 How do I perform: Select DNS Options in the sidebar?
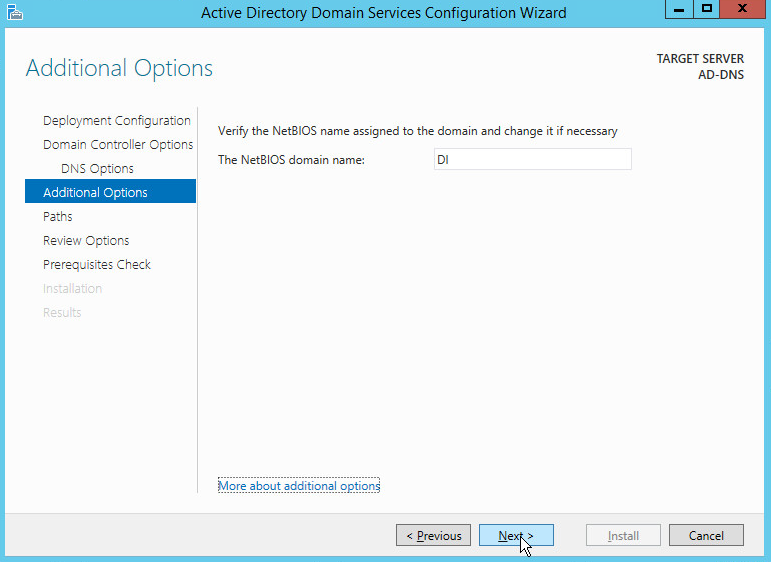coord(97,169)
